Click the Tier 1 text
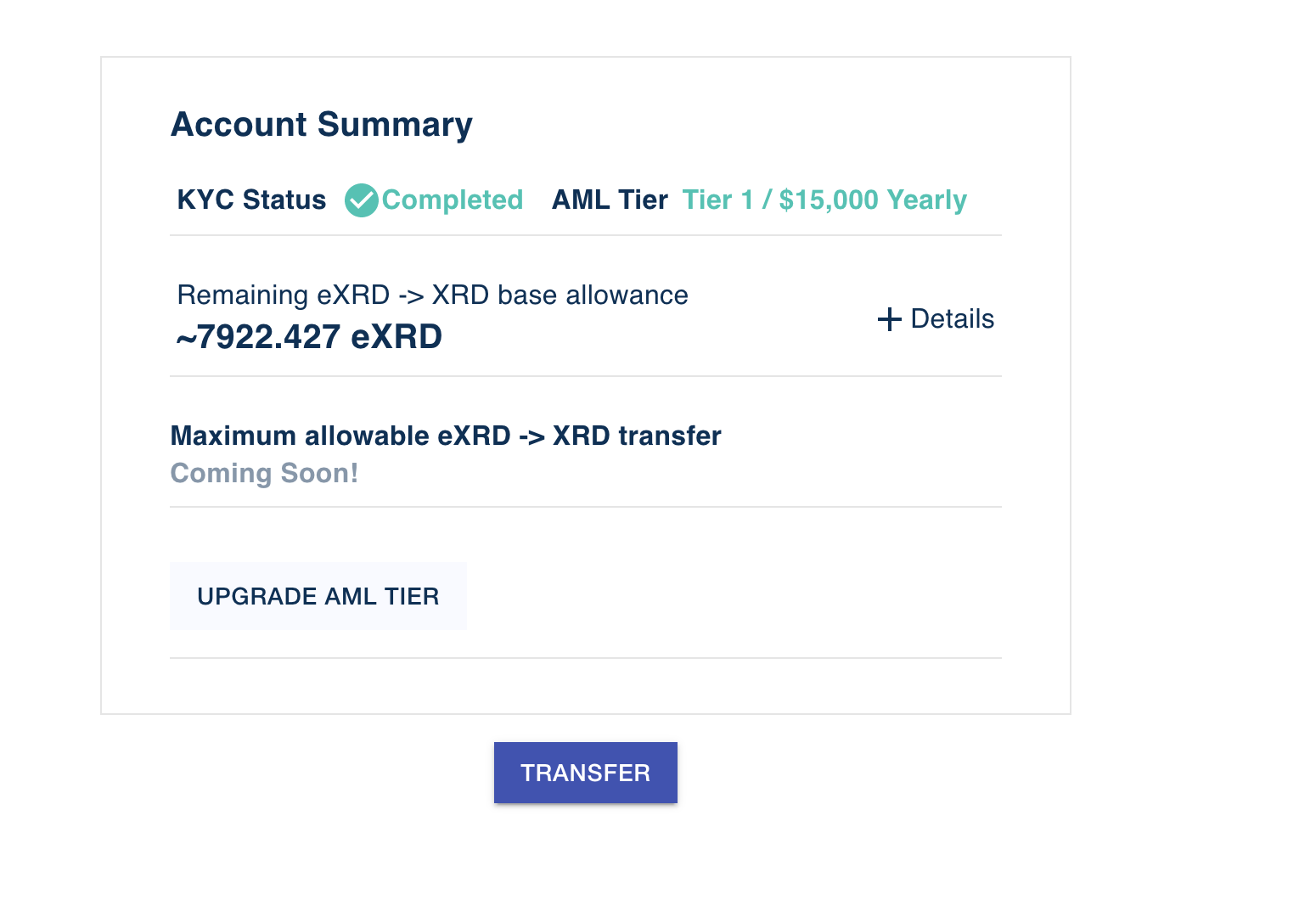The width and height of the screenshot is (1316, 900). pos(718,200)
